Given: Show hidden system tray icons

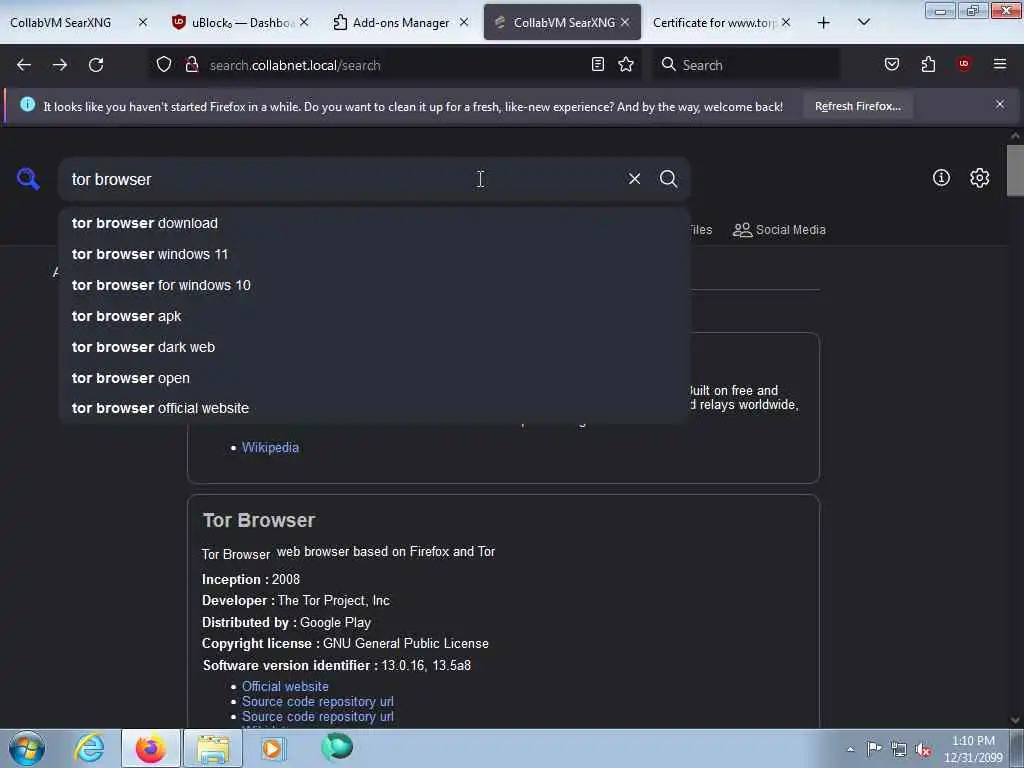Looking at the screenshot, I should tap(850, 750).
